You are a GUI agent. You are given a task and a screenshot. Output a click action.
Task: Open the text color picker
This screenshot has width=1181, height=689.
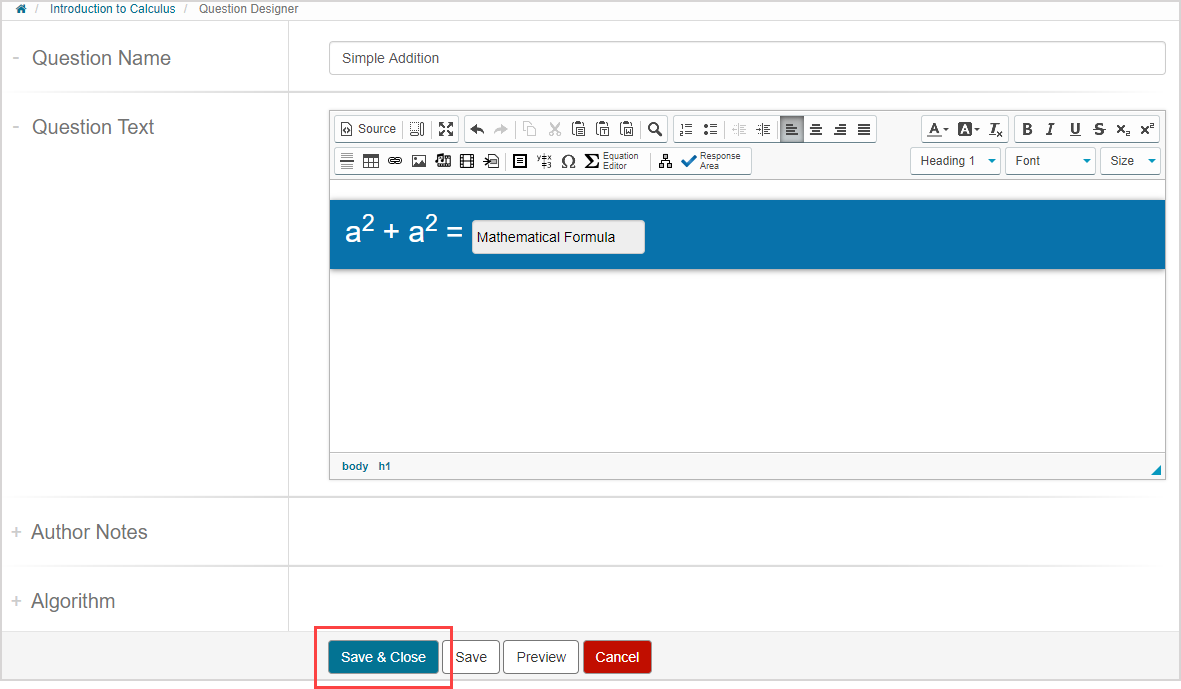937,129
